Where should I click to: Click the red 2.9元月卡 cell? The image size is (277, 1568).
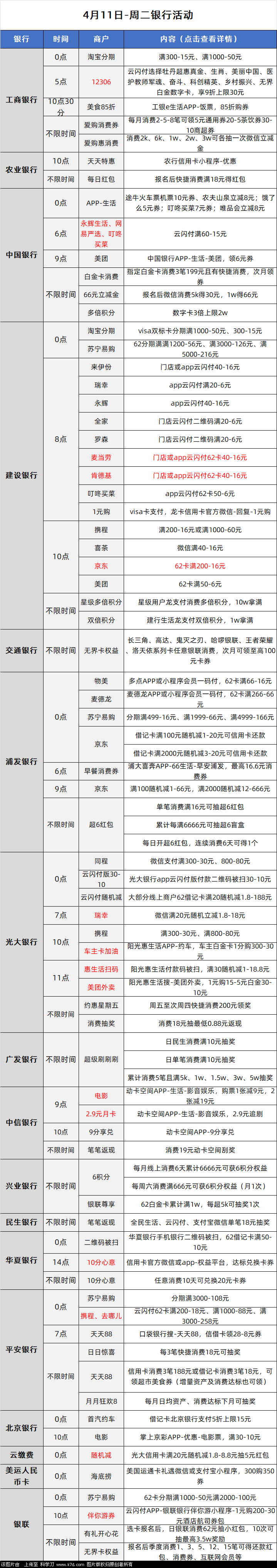coord(101,1114)
